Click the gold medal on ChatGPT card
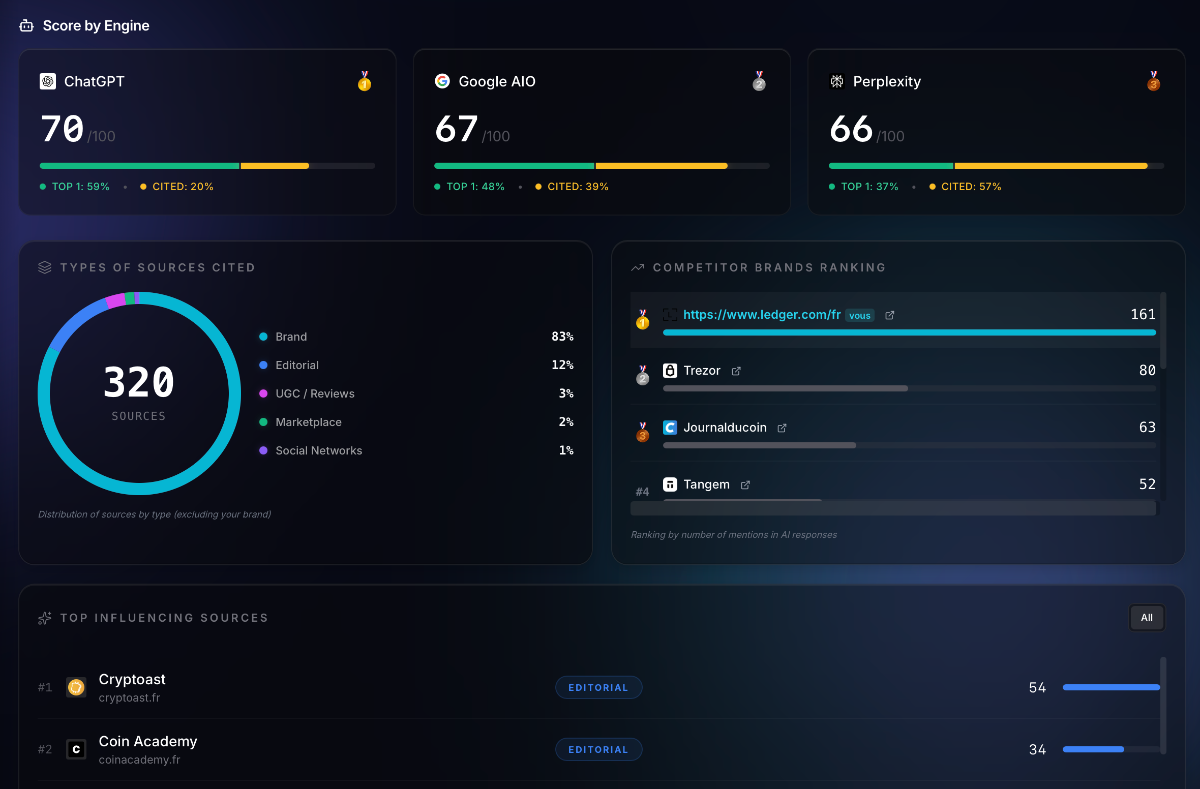This screenshot has height=789, width=1200. click(x=364, y=81)
